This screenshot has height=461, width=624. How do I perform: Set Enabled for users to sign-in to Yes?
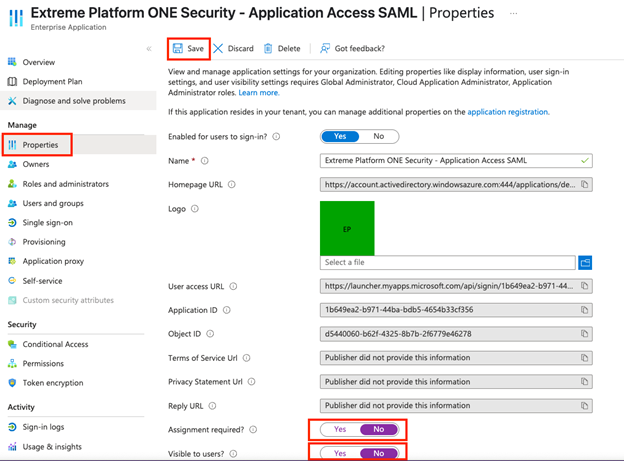[x=340, y=136]
